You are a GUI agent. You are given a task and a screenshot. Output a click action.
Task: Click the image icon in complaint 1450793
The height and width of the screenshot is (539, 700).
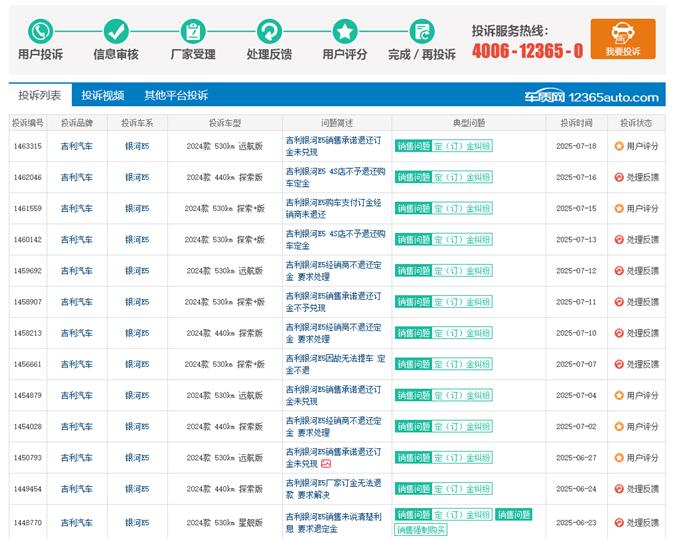[326, 464]
